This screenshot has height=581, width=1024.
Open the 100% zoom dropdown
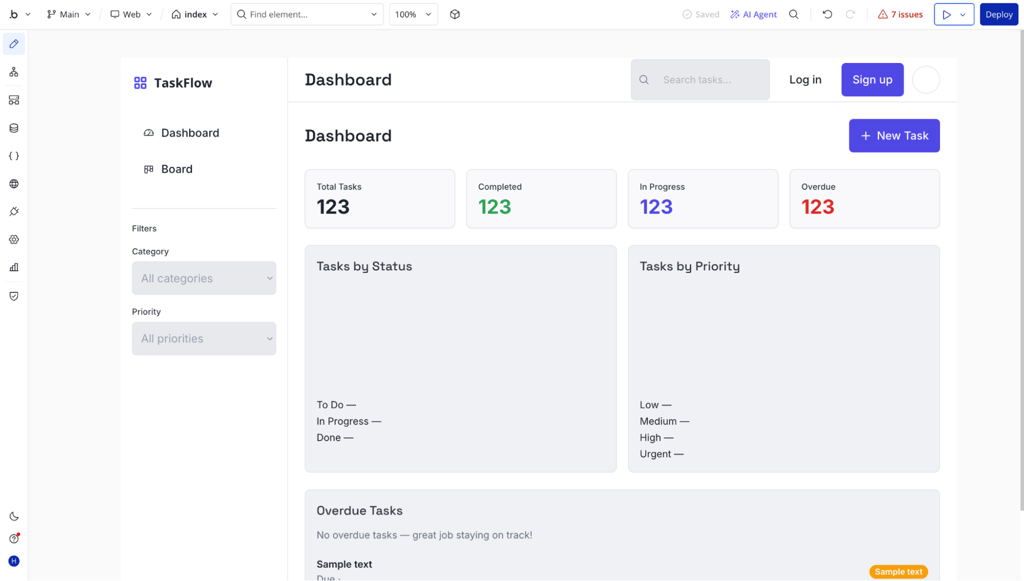(413, 14)
